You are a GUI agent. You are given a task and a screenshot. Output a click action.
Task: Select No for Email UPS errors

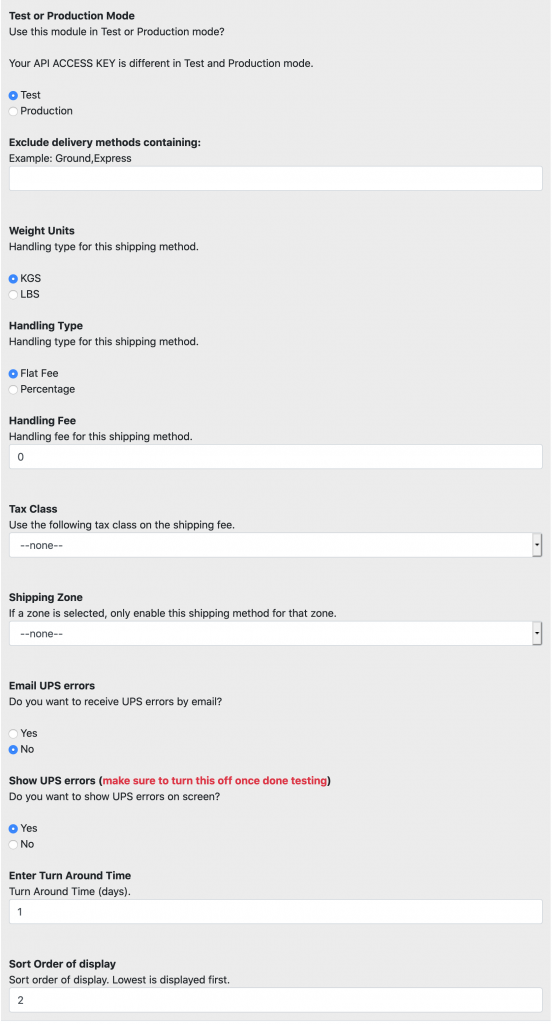[x=13, y=749]
